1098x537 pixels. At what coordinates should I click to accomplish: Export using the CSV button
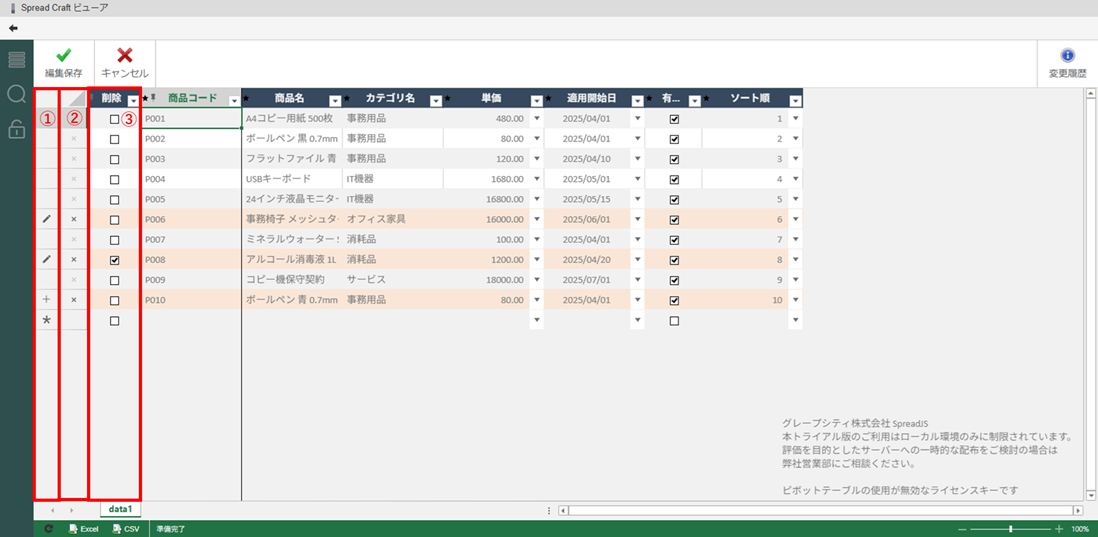click(x=126, y=528)
